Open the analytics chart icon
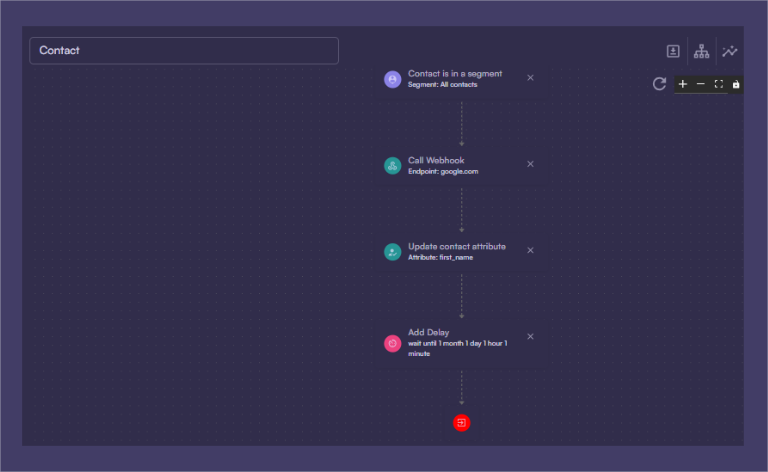This screenshot has width=768, height=472. [730, 51]
